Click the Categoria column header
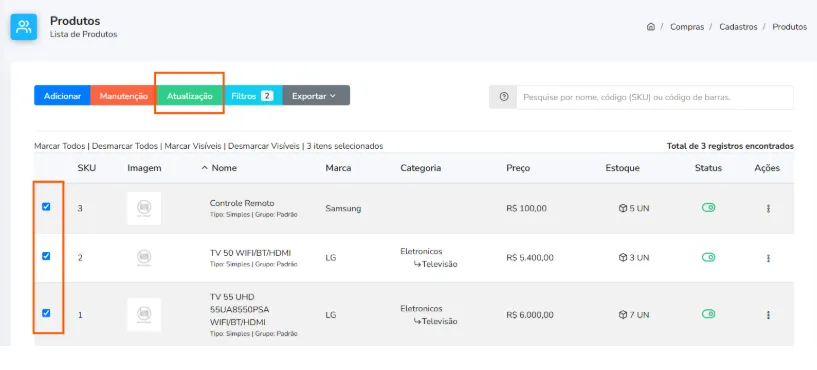The height and width of the screenshot is (370, 817). click(420, 168)
